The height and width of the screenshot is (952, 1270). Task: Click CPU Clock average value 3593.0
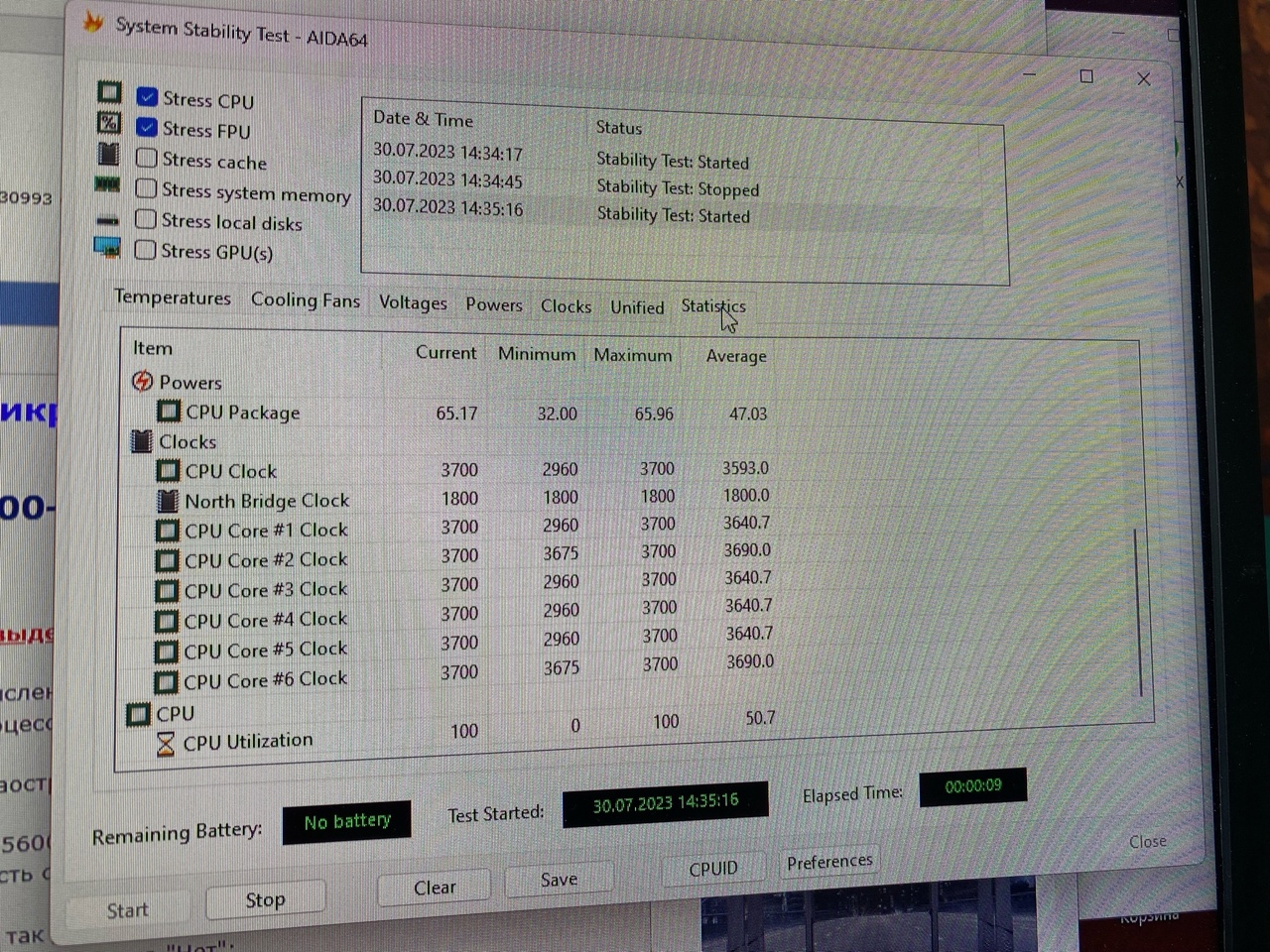(x=746, y=468)
